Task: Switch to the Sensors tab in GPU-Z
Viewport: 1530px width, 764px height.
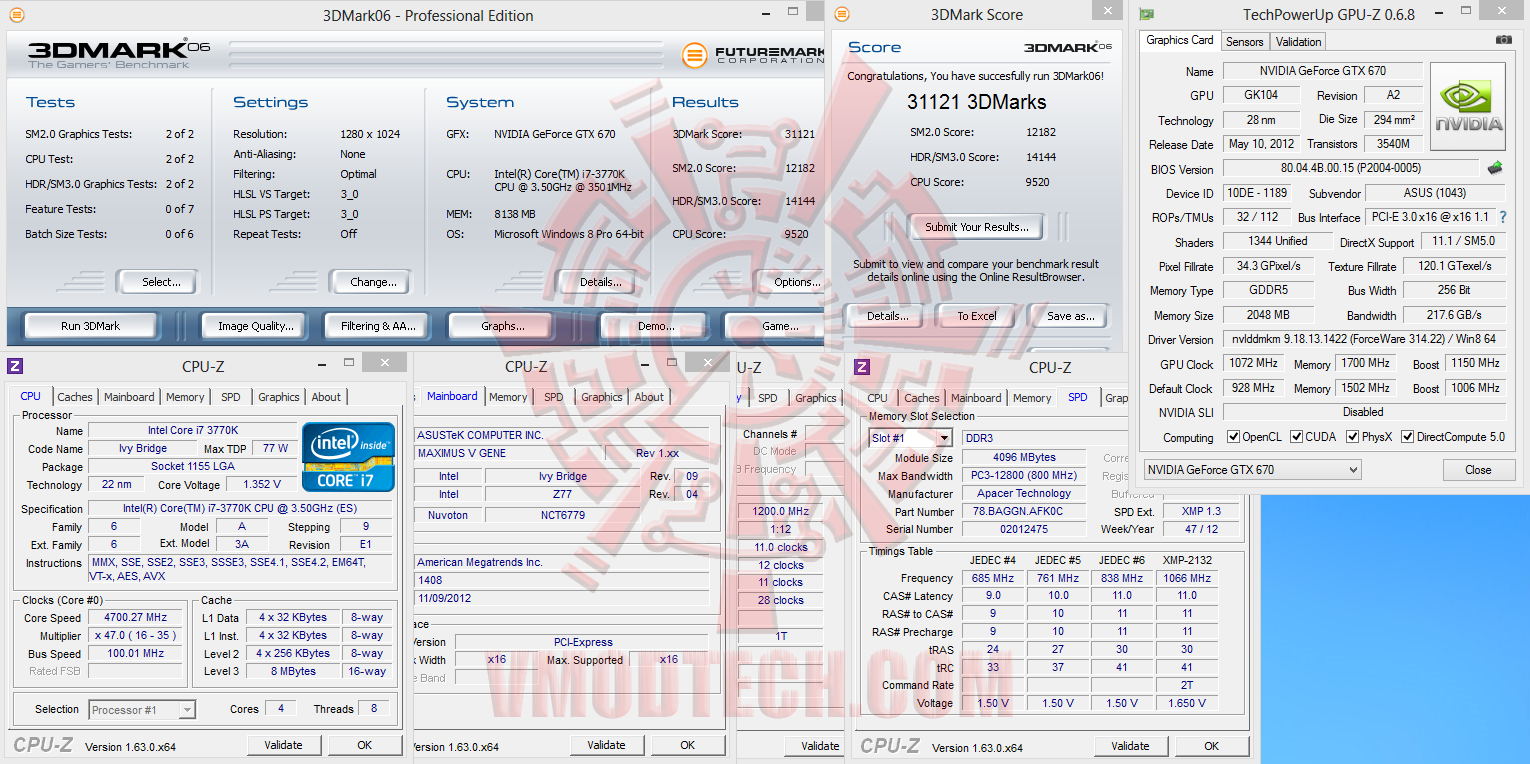Action: pos(1244,41)
